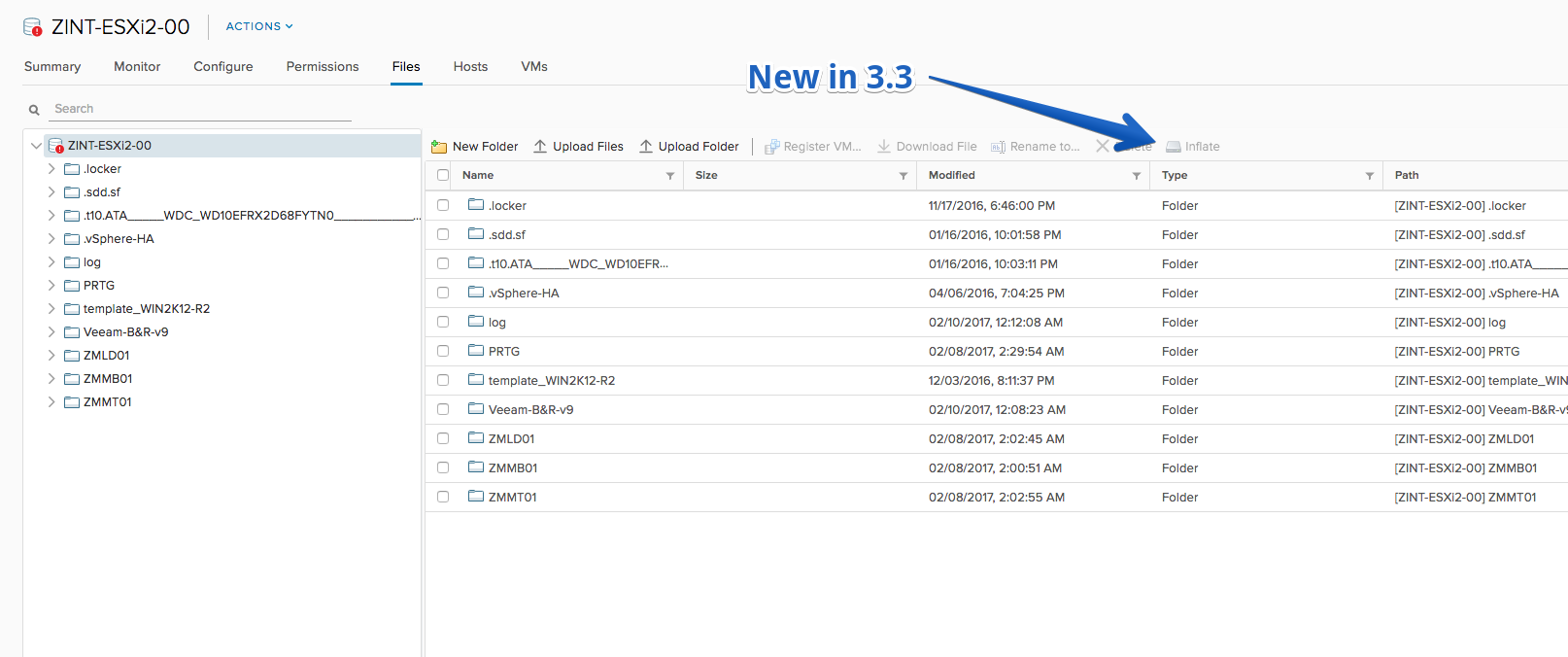Click the Download File button label
1568x657 pixels.
tap(937, 147)
